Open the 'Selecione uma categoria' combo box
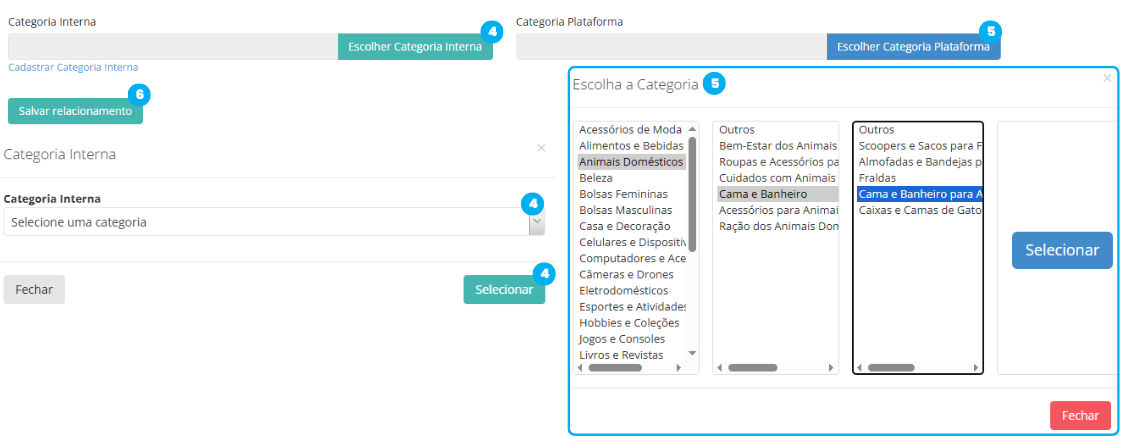The image size is (1127, 441). click(274, 223)
